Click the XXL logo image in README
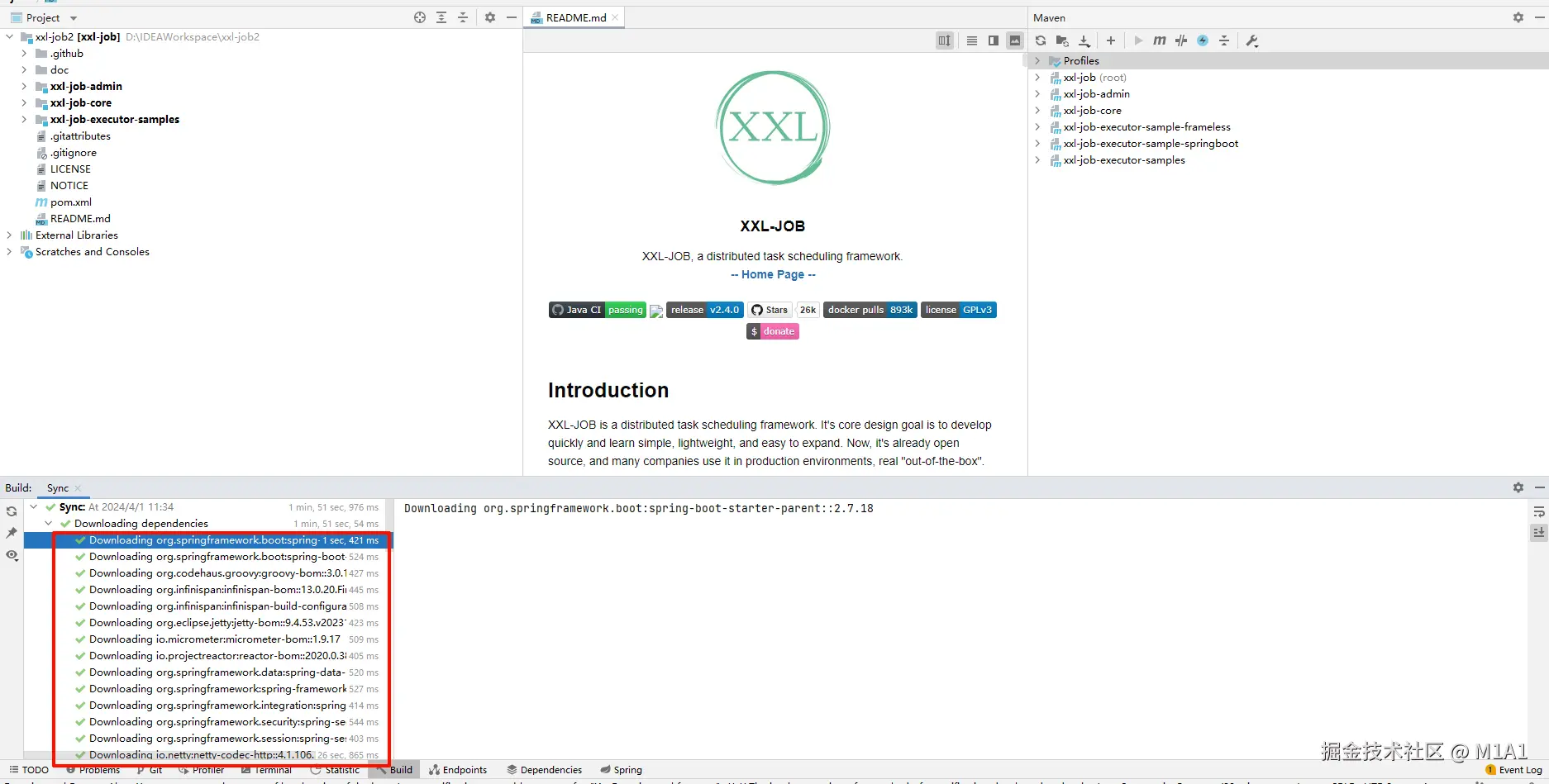 pyautogui.click(x=773, y=128)
